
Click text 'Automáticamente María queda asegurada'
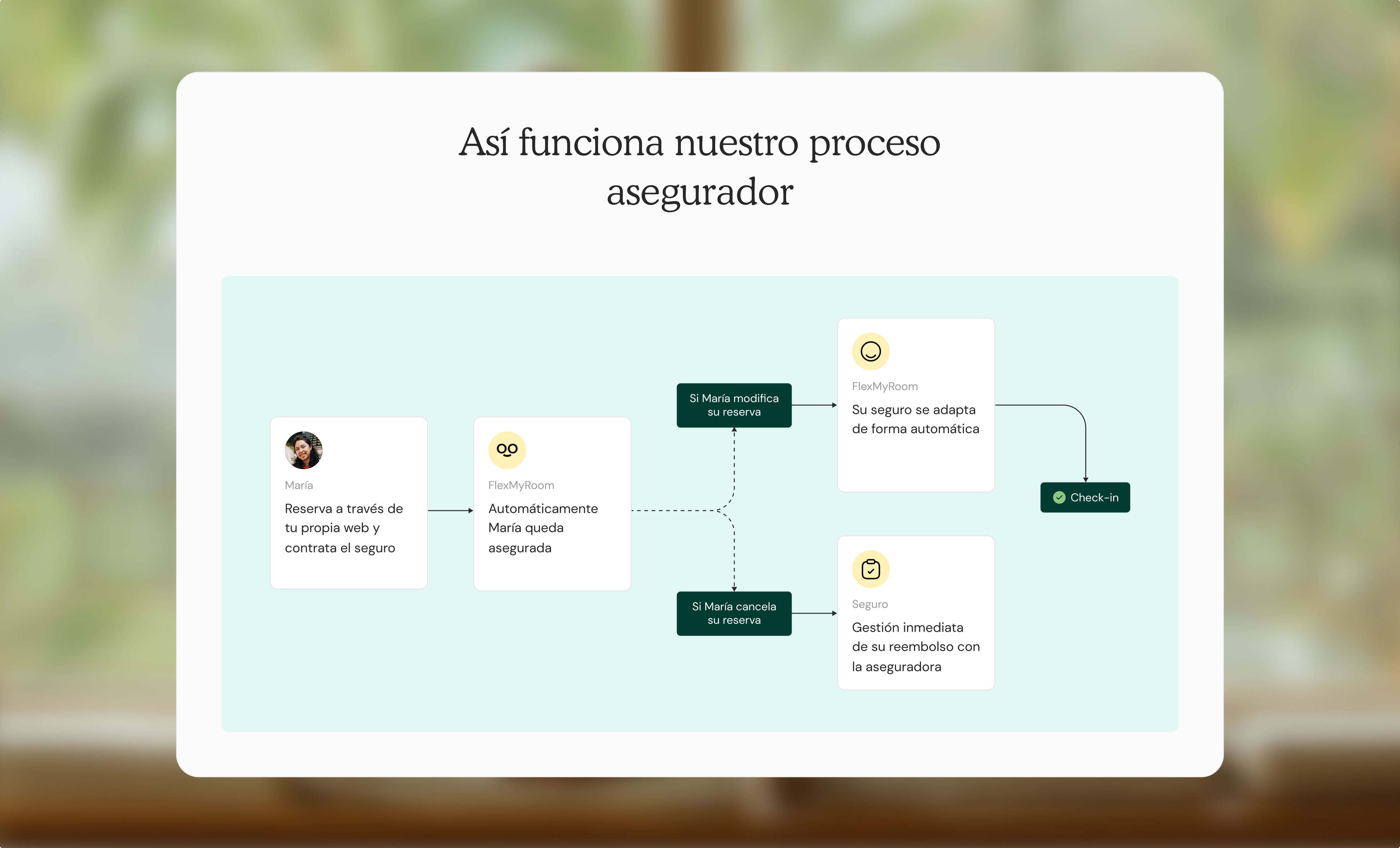[543, 528]
